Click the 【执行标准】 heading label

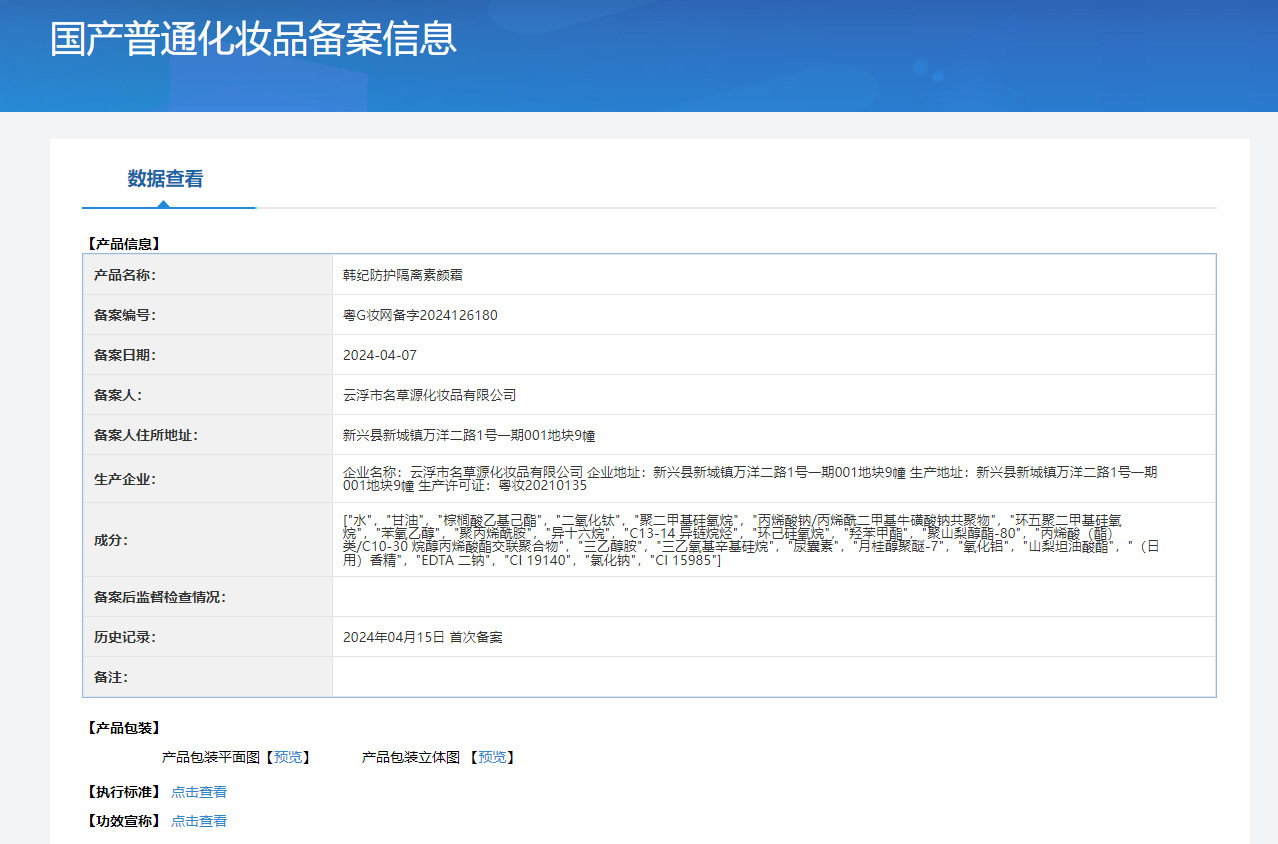click(123, 792)
